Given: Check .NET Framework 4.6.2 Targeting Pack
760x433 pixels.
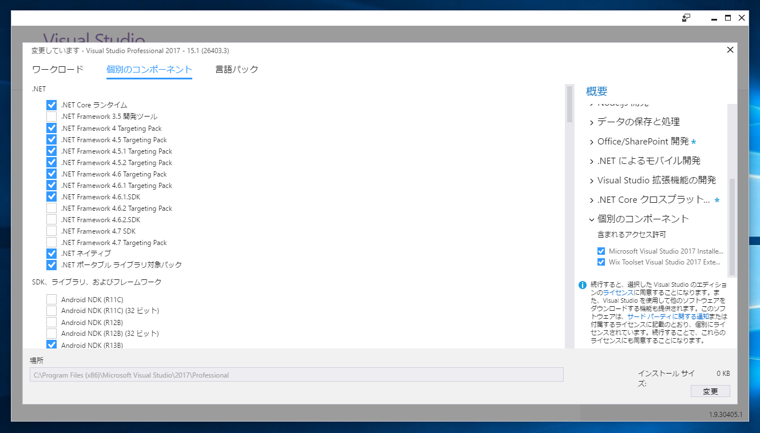Looking at the screenshot, I should coord(51,208).
